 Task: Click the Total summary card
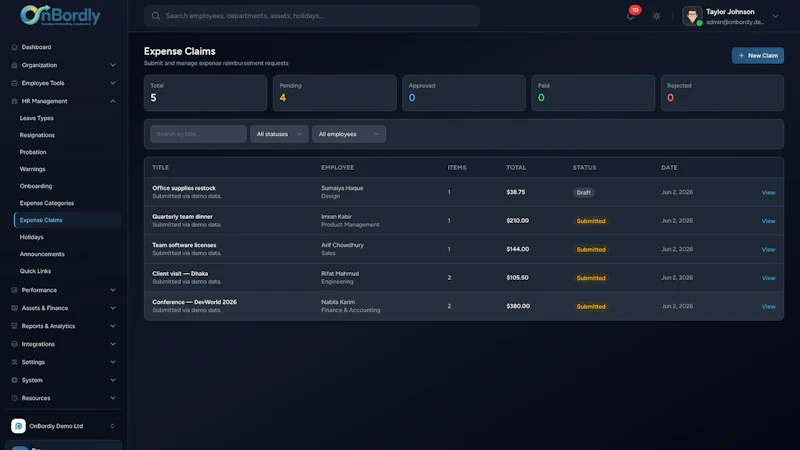coord(206,93)
